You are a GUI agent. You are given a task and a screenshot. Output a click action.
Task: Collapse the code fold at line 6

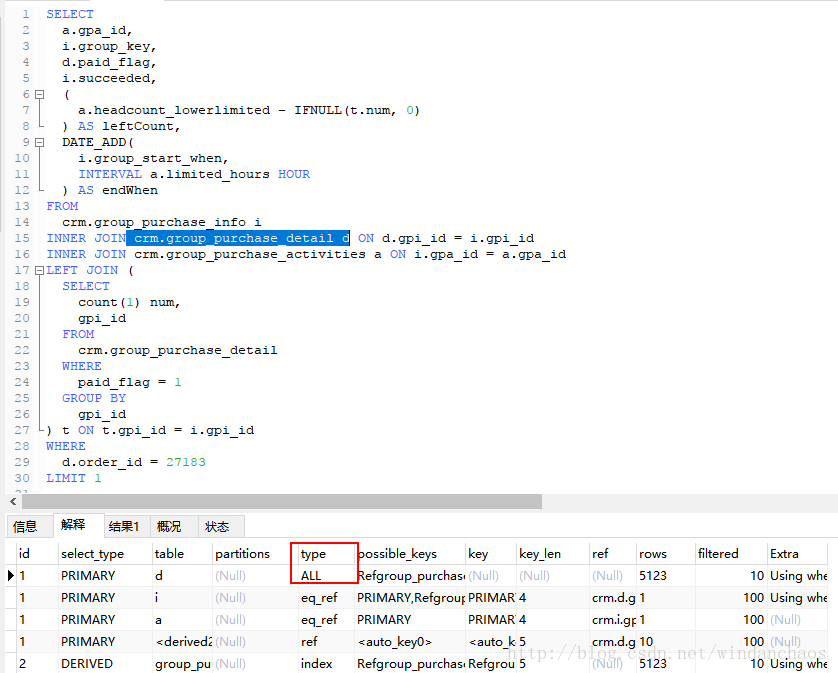(39, 94)
